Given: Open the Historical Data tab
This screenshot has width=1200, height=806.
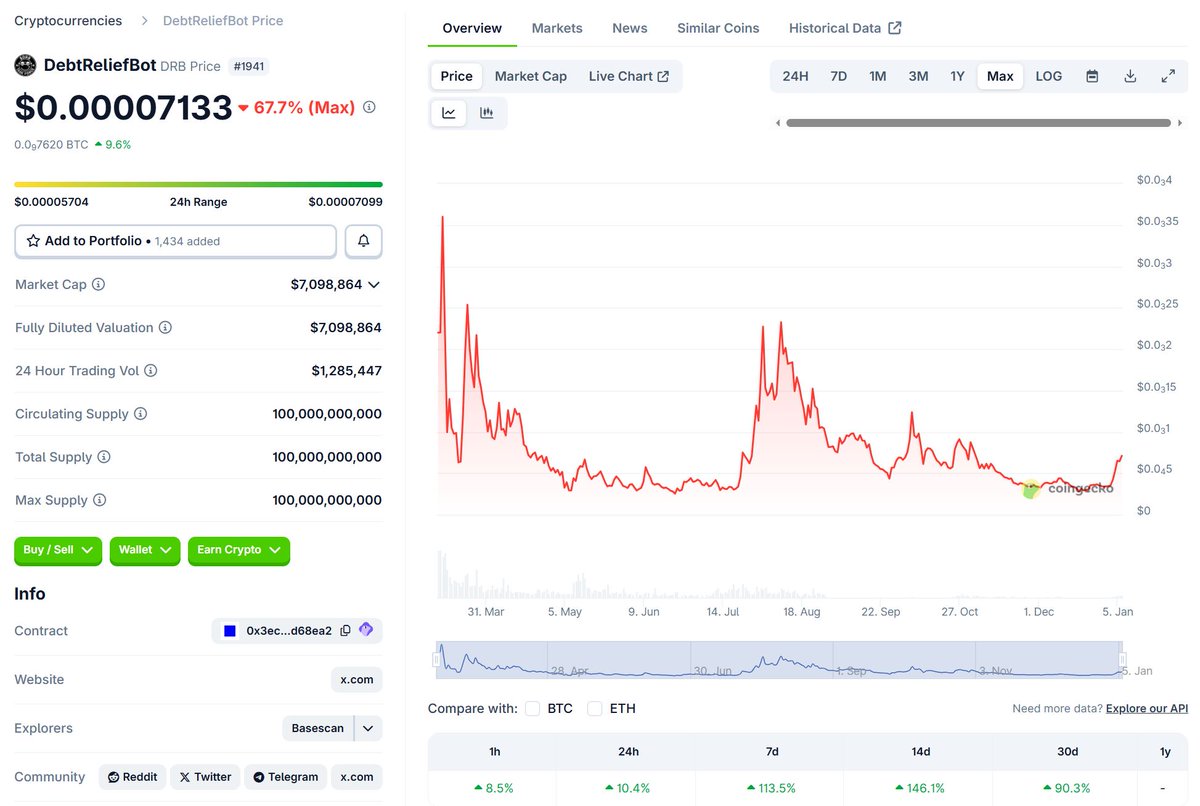Looking at the screenshot, I should click(845, 28).
